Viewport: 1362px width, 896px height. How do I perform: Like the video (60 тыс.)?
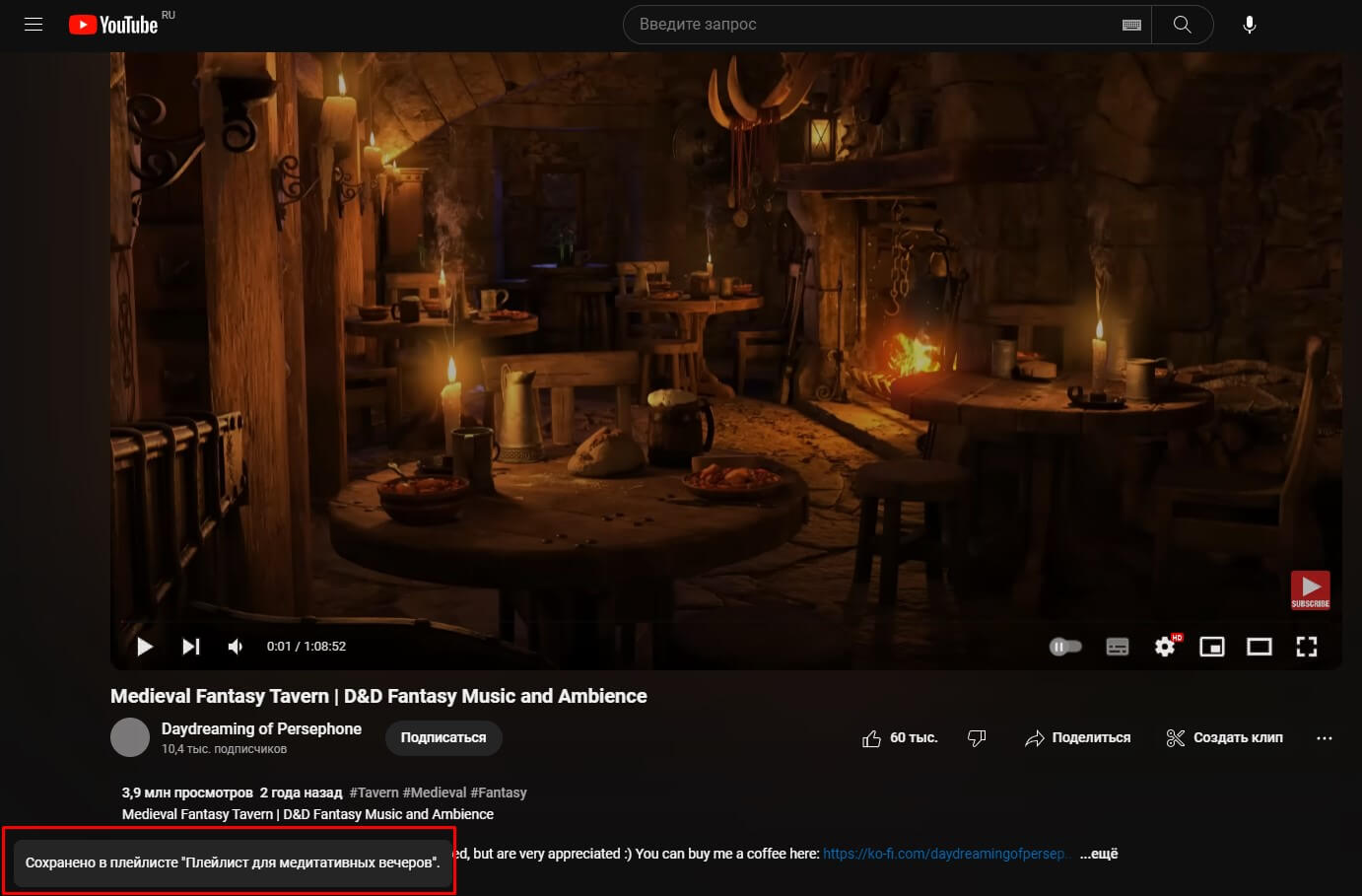coord(900,738)
